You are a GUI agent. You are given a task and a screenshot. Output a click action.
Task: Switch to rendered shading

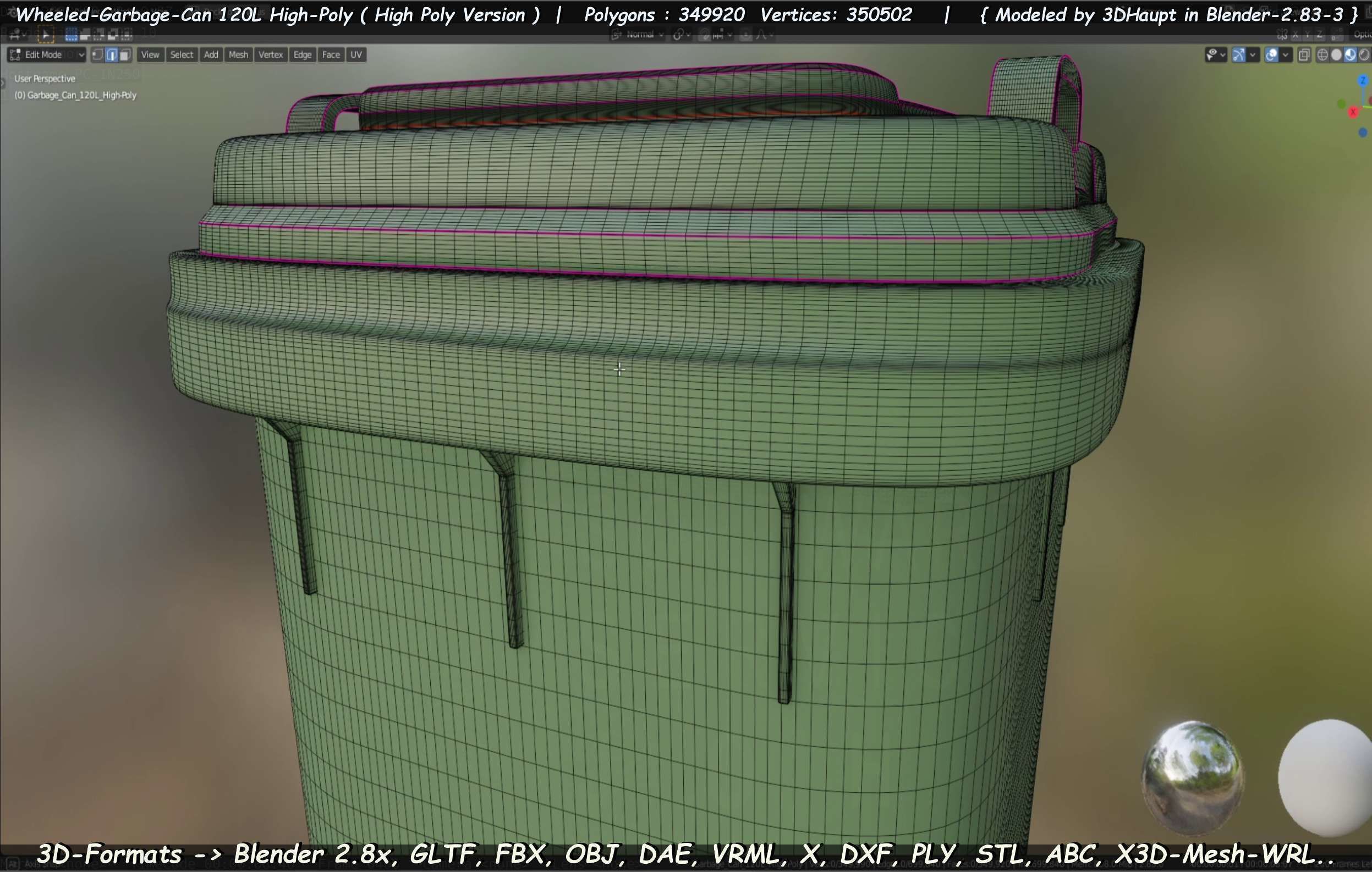1363,54
